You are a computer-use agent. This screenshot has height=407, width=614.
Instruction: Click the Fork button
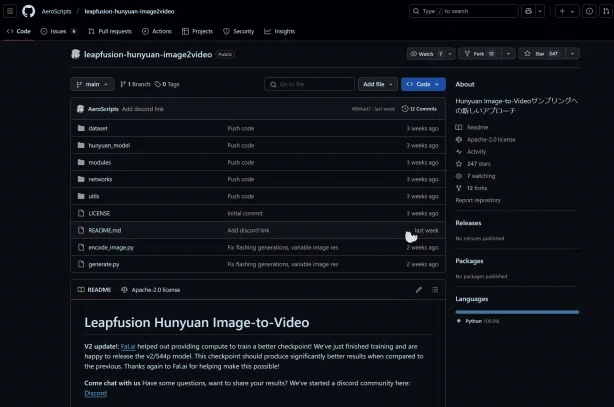click(x=480, y=54)
